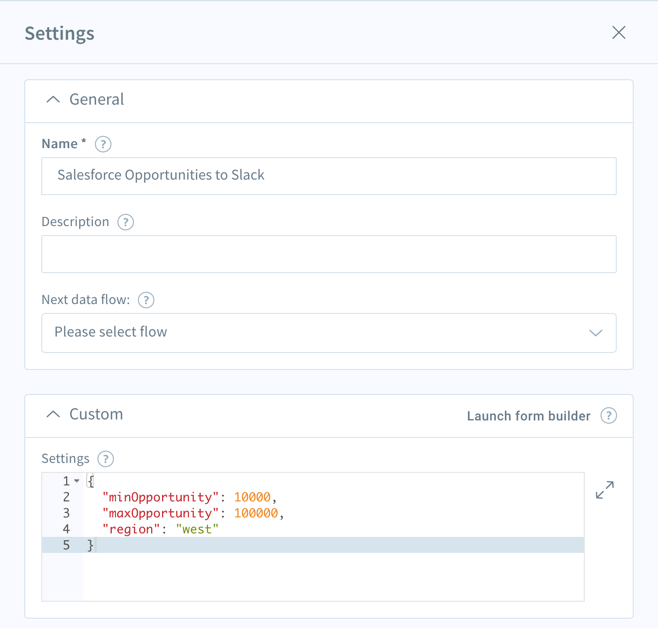
Task: Open help icon next to Description label
Action: coord(125,222)
